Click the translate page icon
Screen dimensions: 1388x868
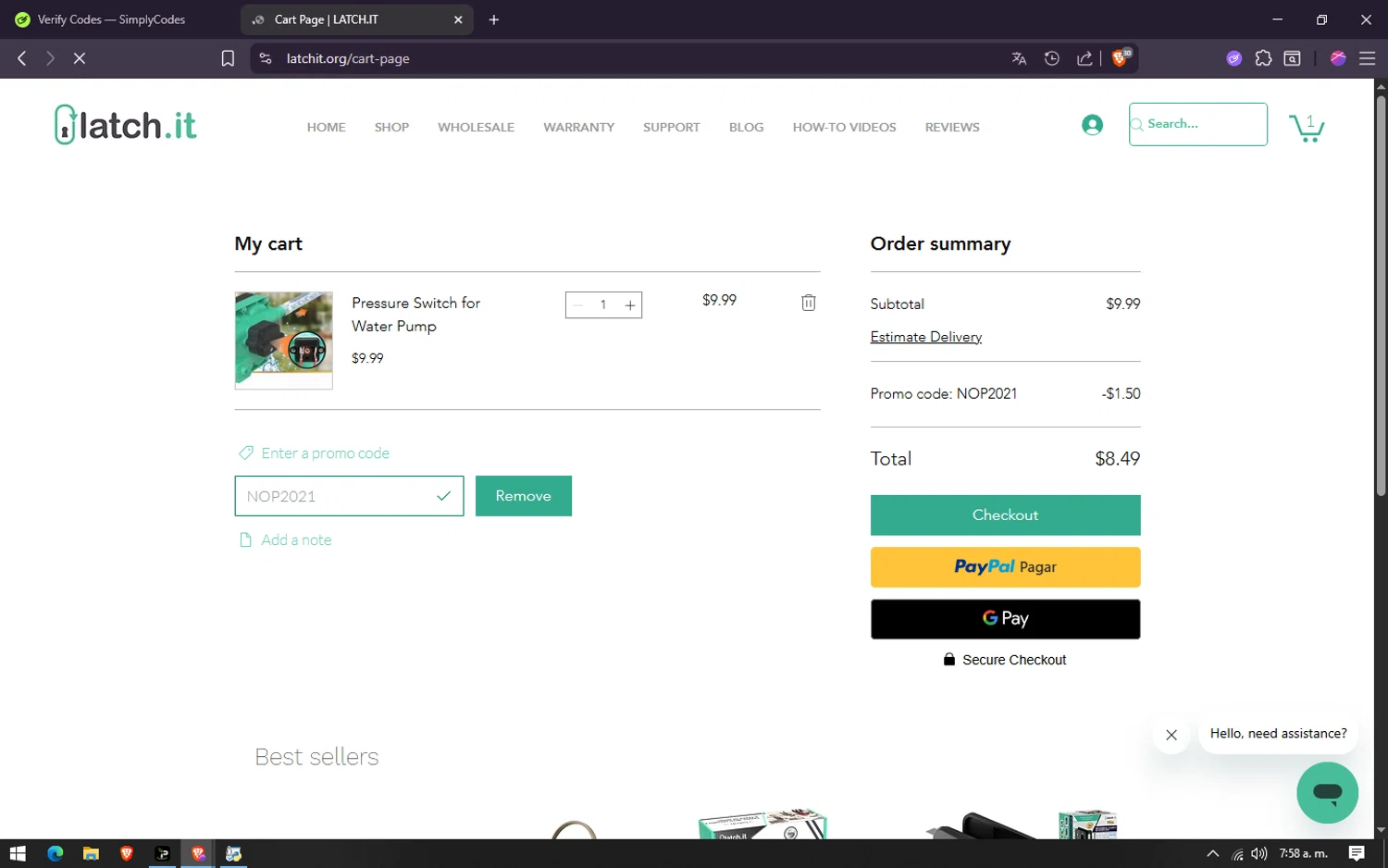(x=1019, y=58)
